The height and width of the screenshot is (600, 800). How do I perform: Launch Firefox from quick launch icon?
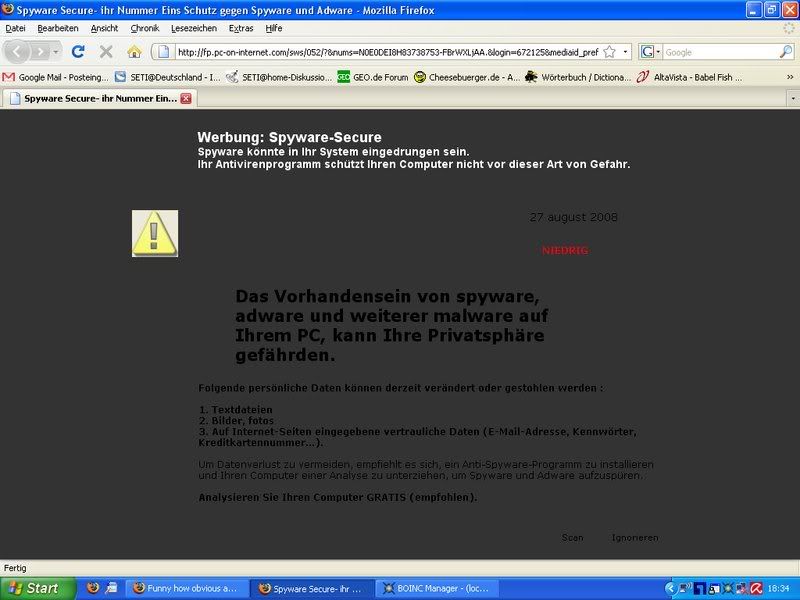[x=93, y=588]
